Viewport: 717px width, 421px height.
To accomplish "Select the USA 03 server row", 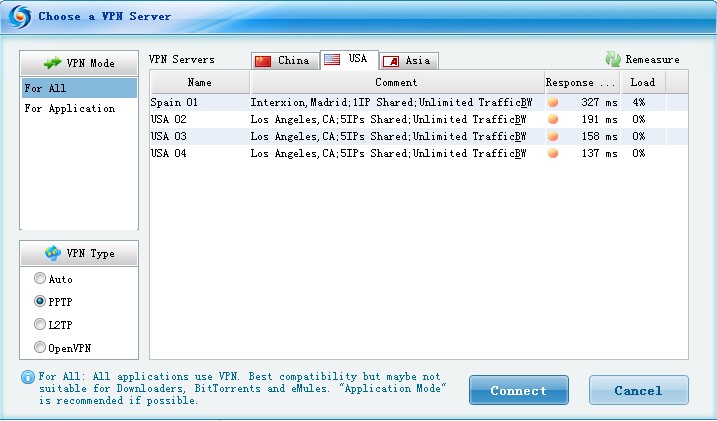I will 419,136.
